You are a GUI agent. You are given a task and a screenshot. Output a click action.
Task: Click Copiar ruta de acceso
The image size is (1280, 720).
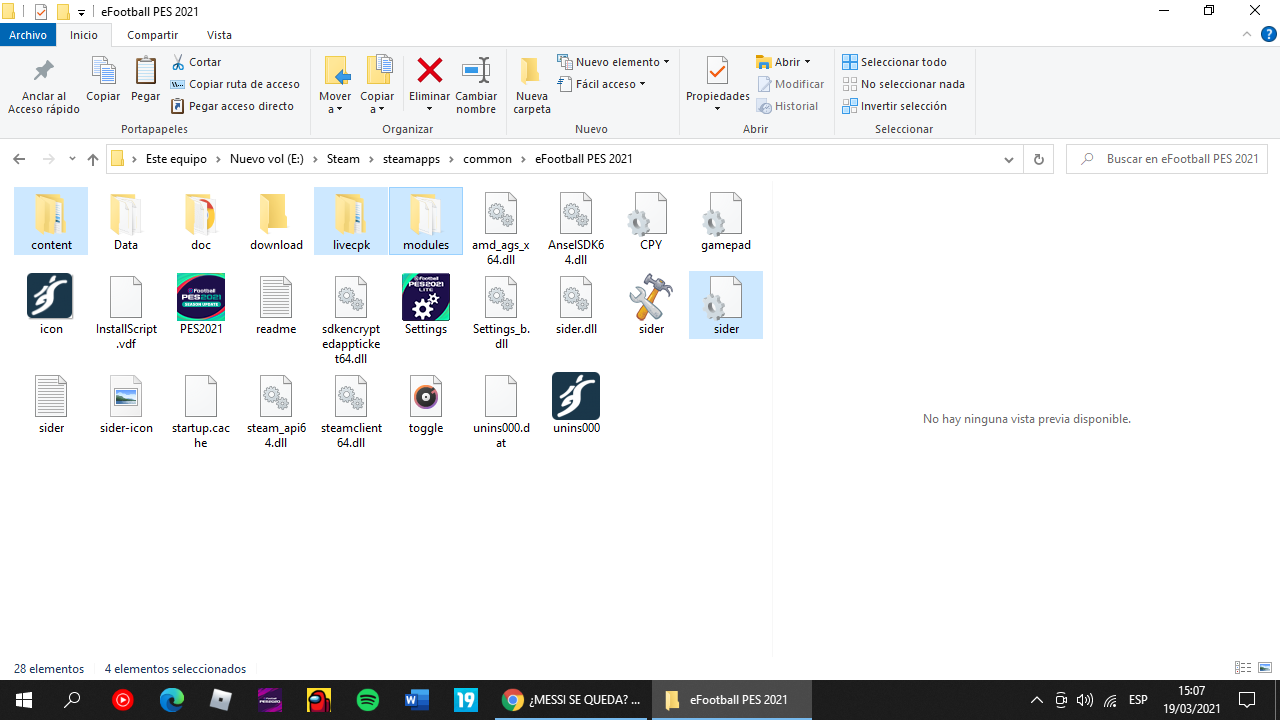(235, 84)
